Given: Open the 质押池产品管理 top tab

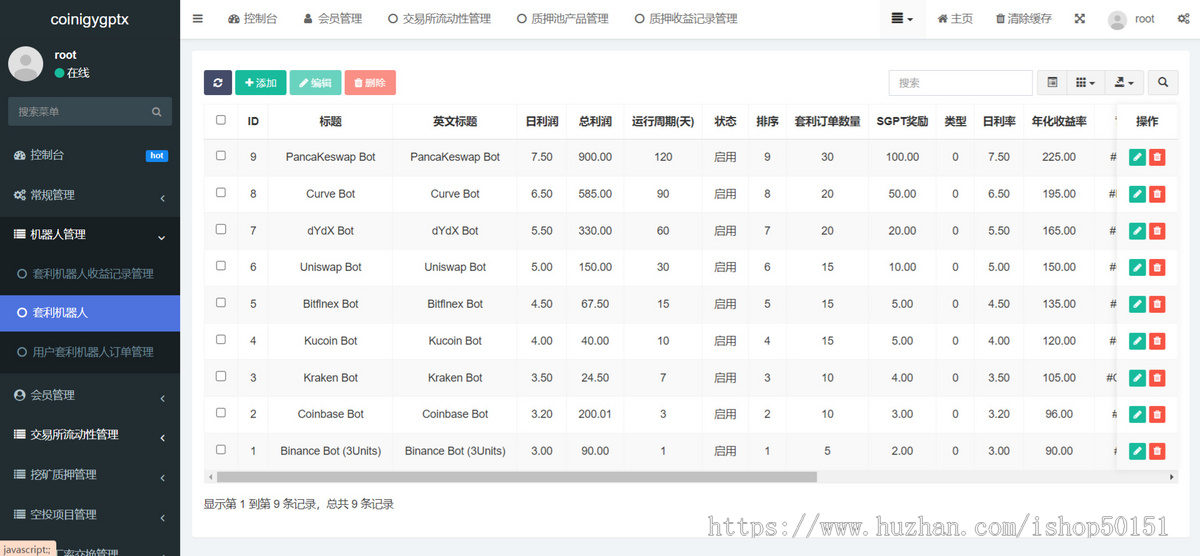Looking at the screenshot, I should point(563,19).
